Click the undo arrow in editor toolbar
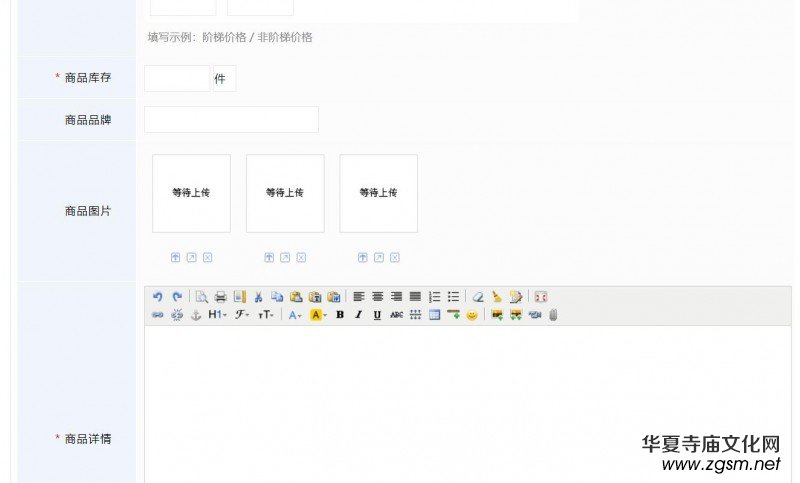800x483 pixels. 157,297
